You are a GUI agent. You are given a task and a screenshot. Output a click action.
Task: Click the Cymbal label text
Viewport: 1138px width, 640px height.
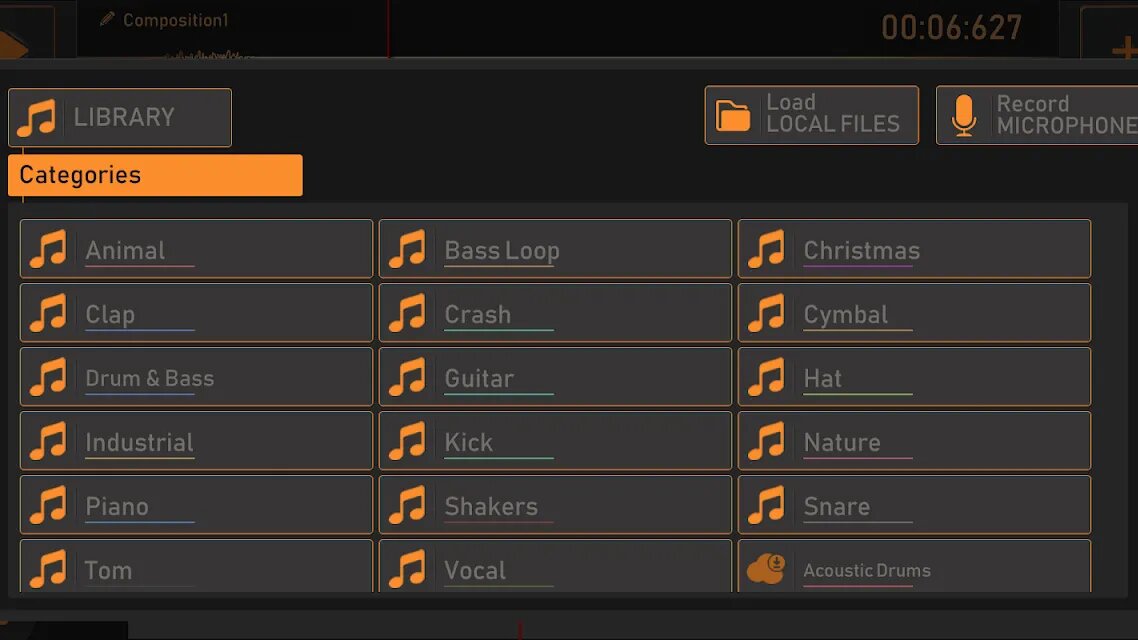tap(846, 315)
